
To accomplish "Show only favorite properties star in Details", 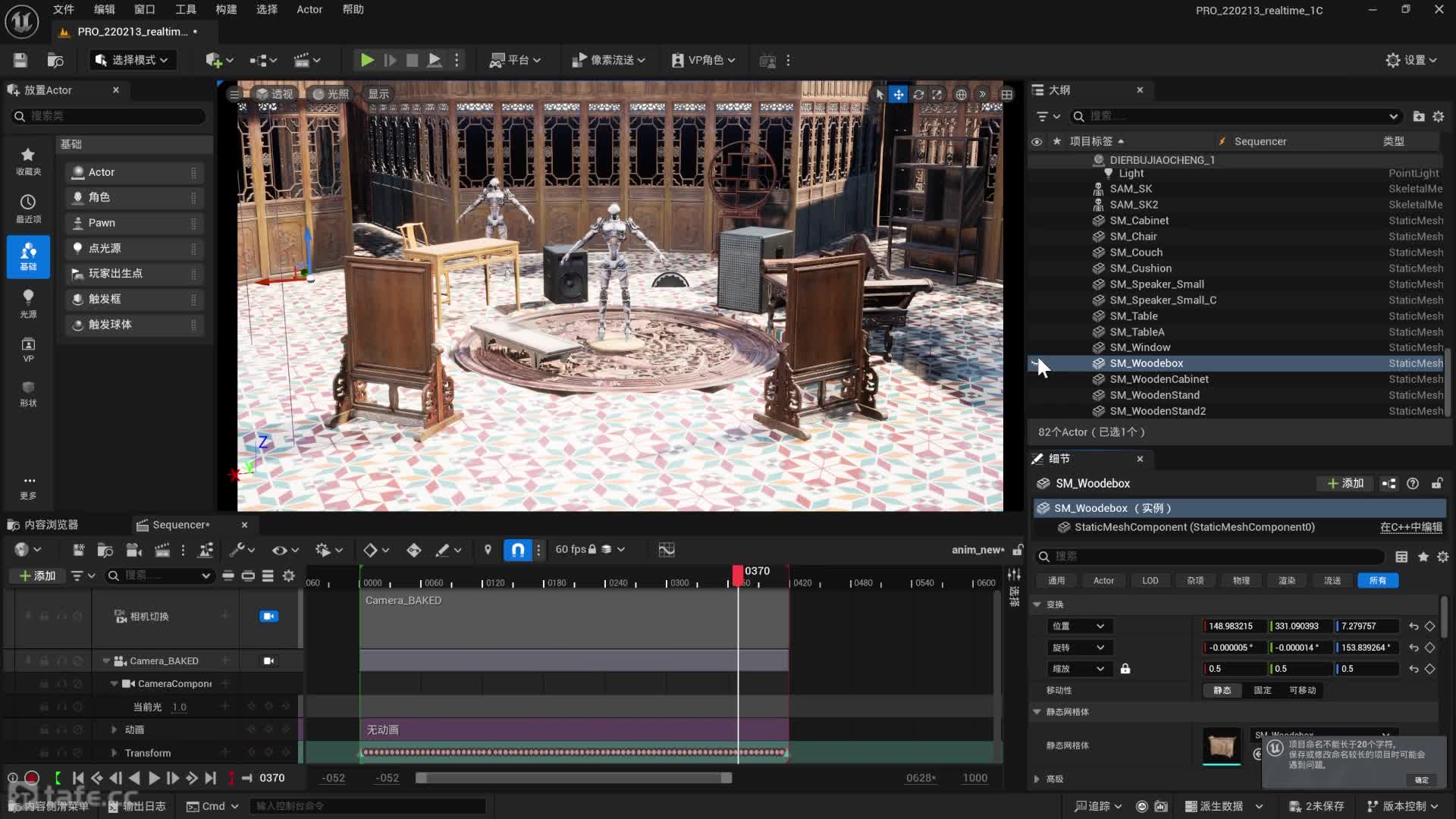I will (x=1423, y=557).
